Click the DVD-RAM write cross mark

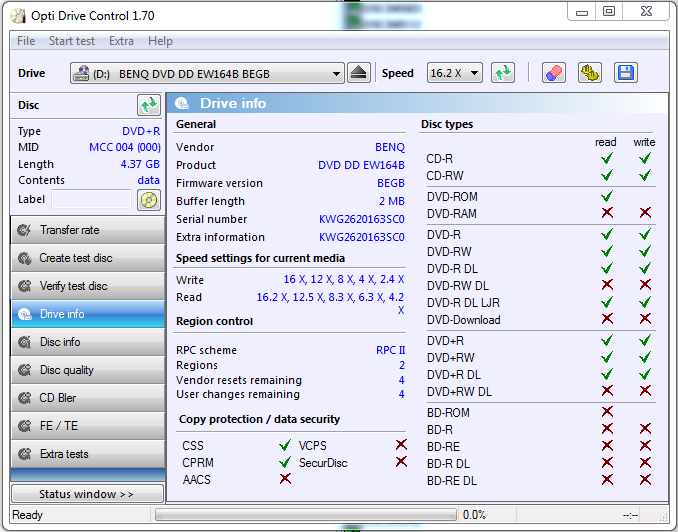point(645,212)
